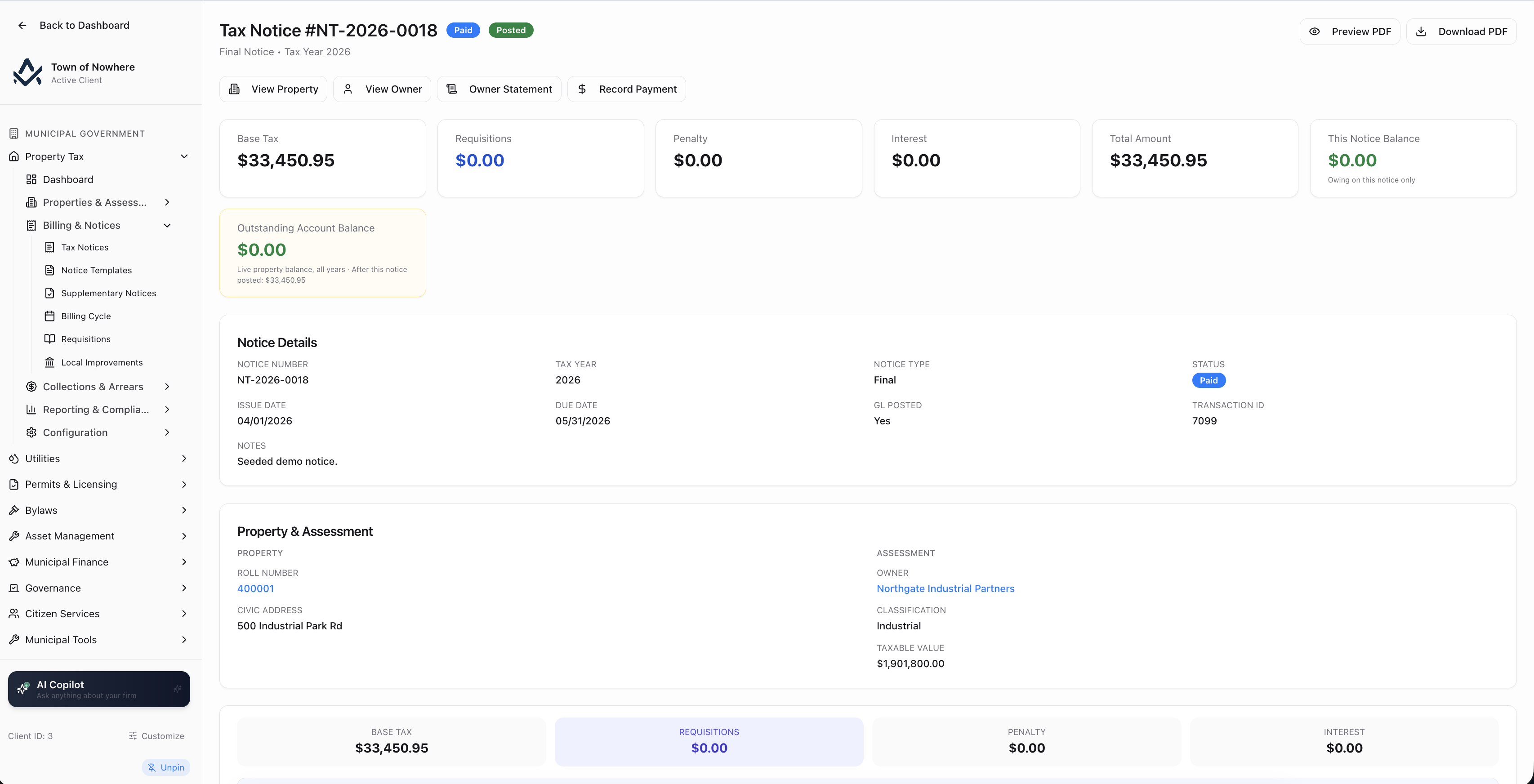Expand Municipal Finance chevron
The width and height of the screenshot is (1534, 784).
tap(184, 562)
